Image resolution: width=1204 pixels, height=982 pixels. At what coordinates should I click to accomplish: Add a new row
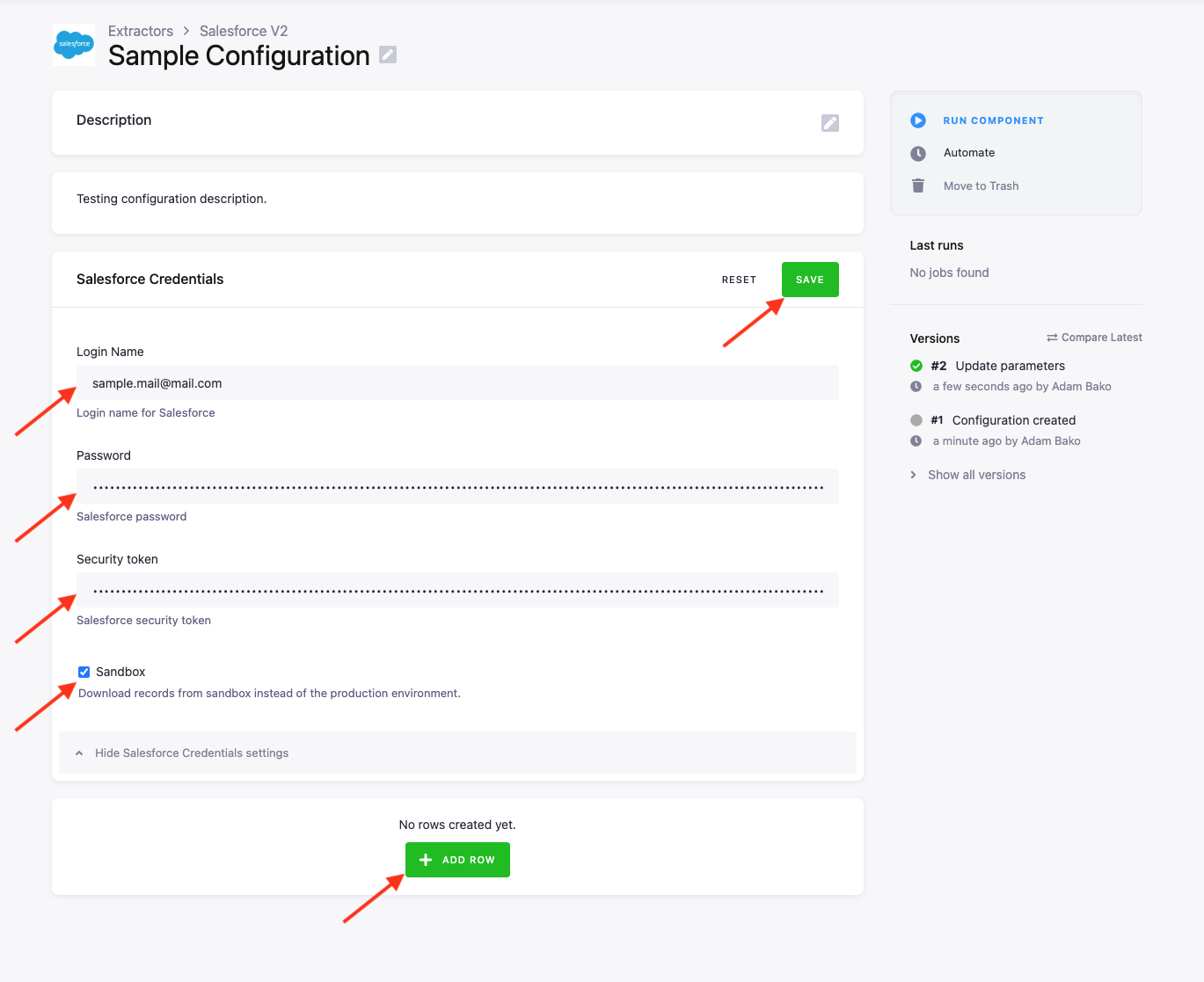coord(457,860)
